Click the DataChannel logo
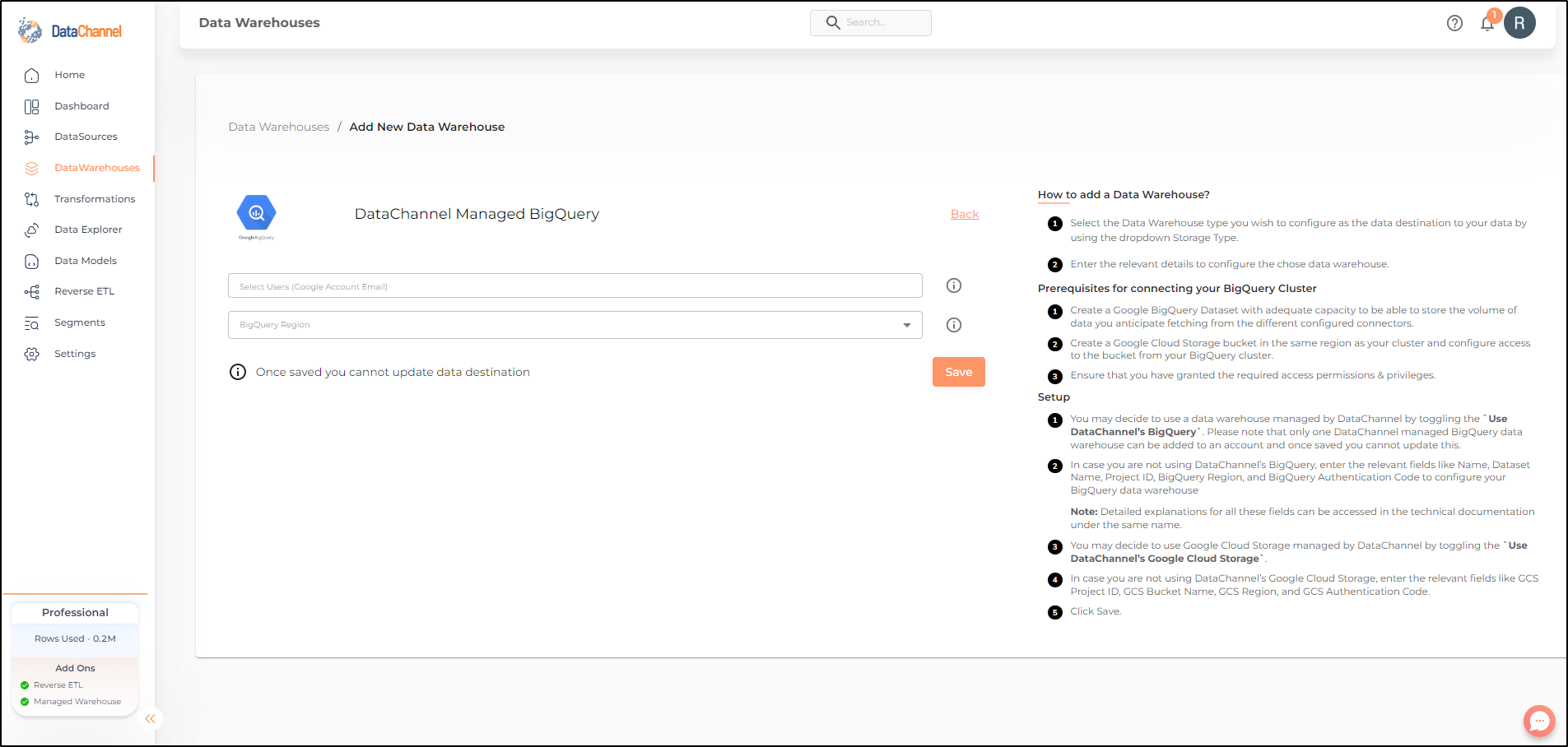 pyautogui.click(x=70, y=31)
